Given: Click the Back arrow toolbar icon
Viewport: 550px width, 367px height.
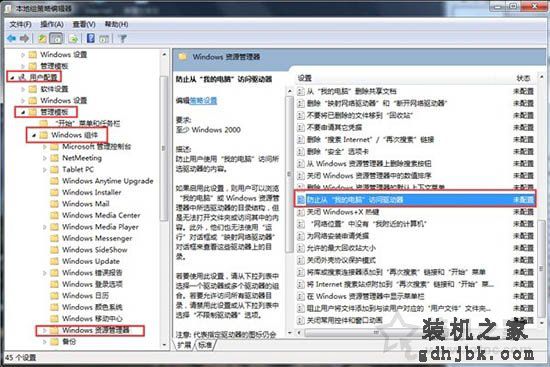Looking at the screenshot, I should point(12,38).
